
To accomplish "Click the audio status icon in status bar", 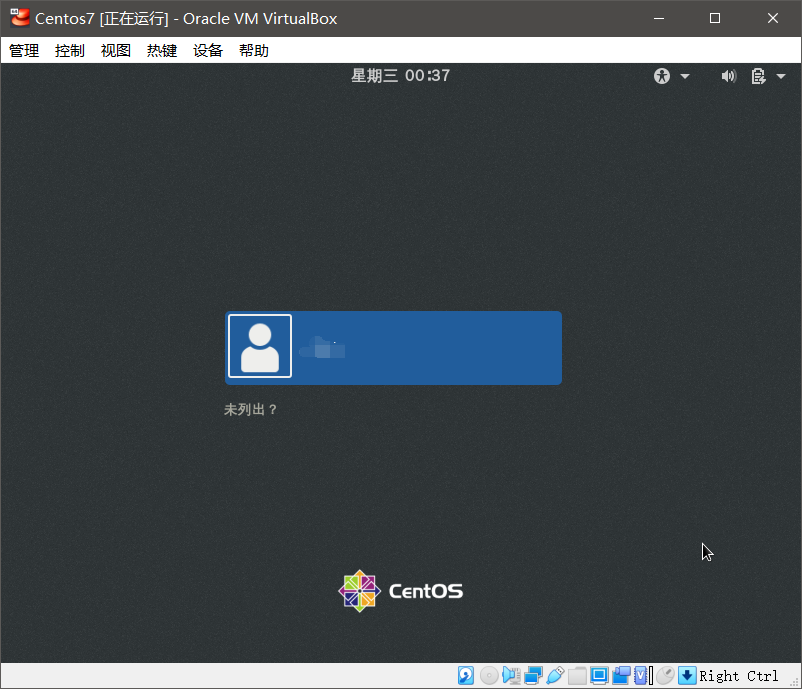I will pos(511,676).
